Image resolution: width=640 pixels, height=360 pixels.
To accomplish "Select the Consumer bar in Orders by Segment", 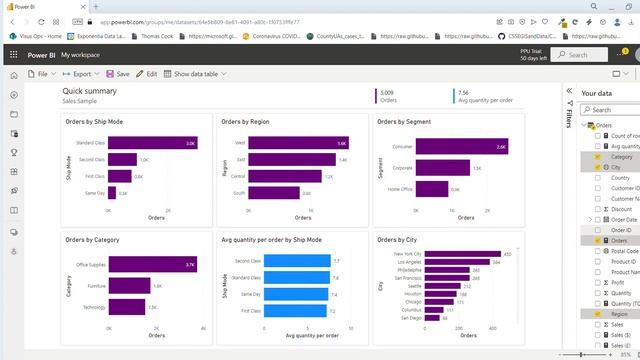I will 462,147.
